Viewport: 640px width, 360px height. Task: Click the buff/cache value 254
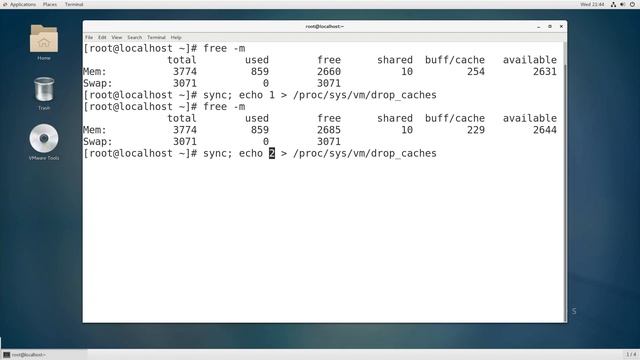click(476, 72)
